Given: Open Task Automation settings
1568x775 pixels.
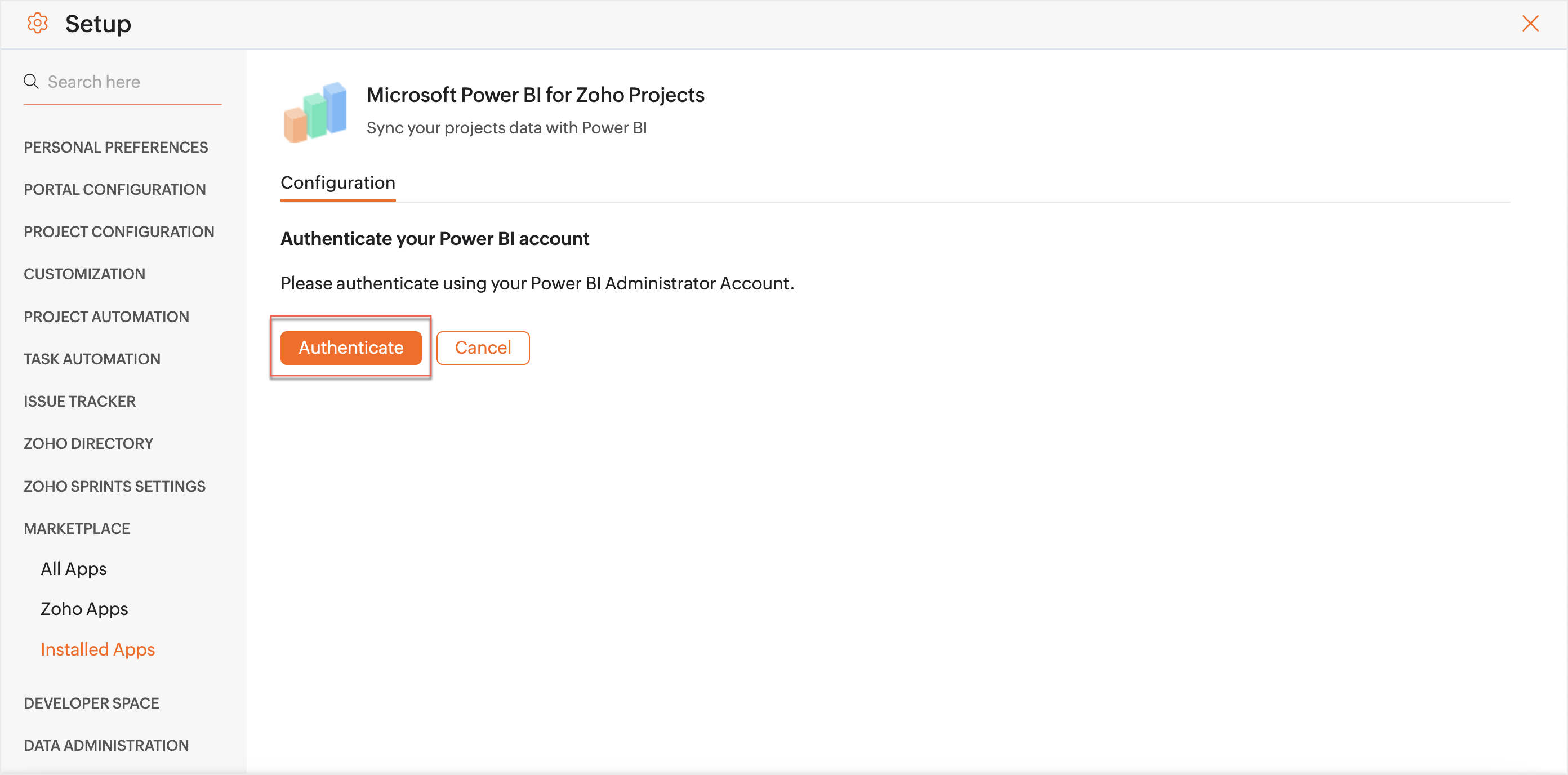Looking at the screenshot, I should tap(92, 359).
